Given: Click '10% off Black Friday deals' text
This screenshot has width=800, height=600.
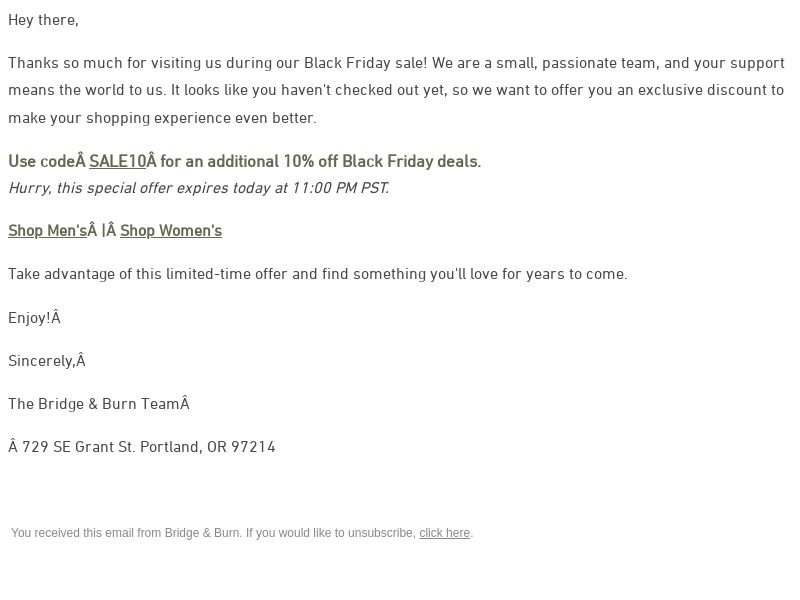Looking at the screenshot, I should tap(382, 161).
